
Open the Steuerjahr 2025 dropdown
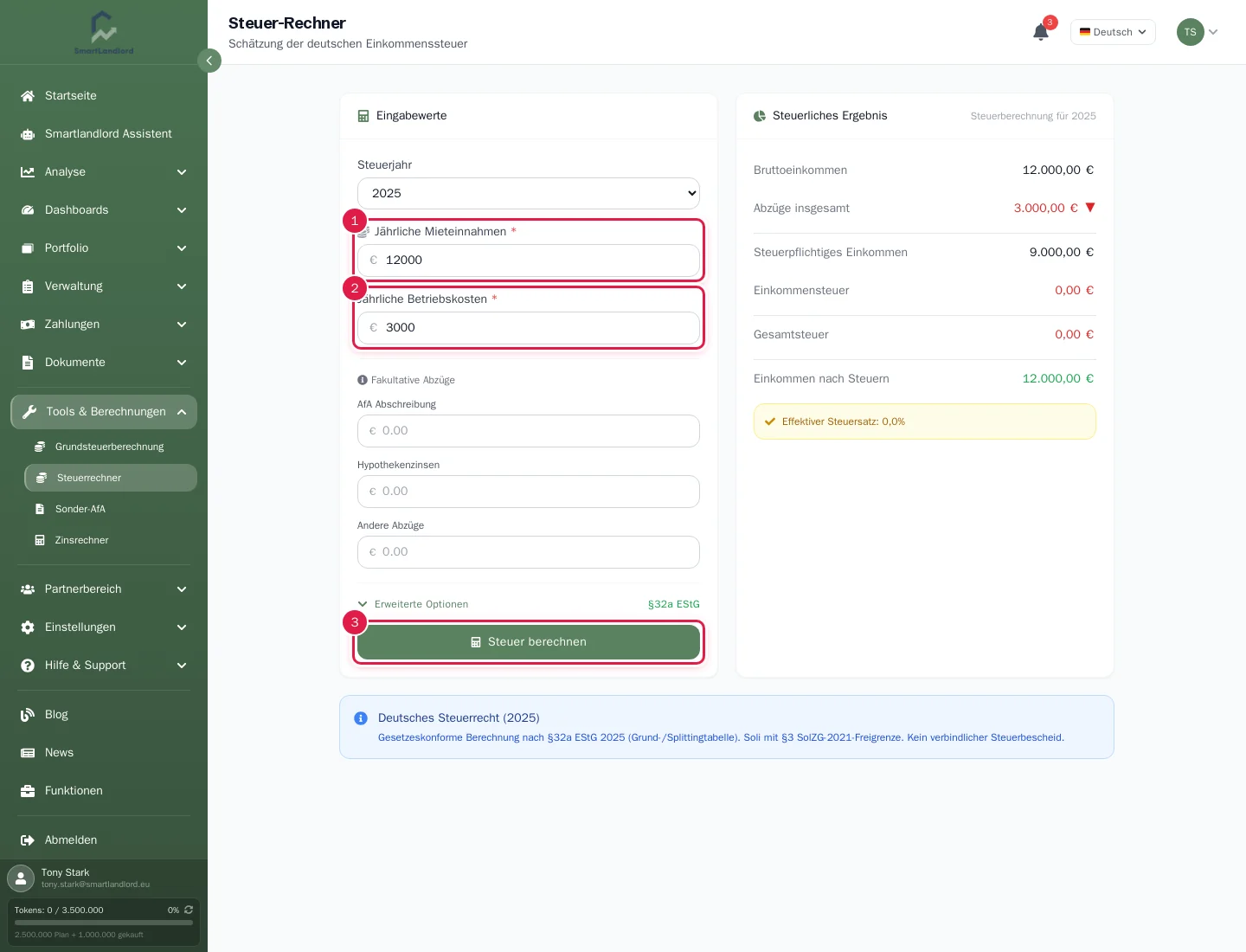coord(529,193)
